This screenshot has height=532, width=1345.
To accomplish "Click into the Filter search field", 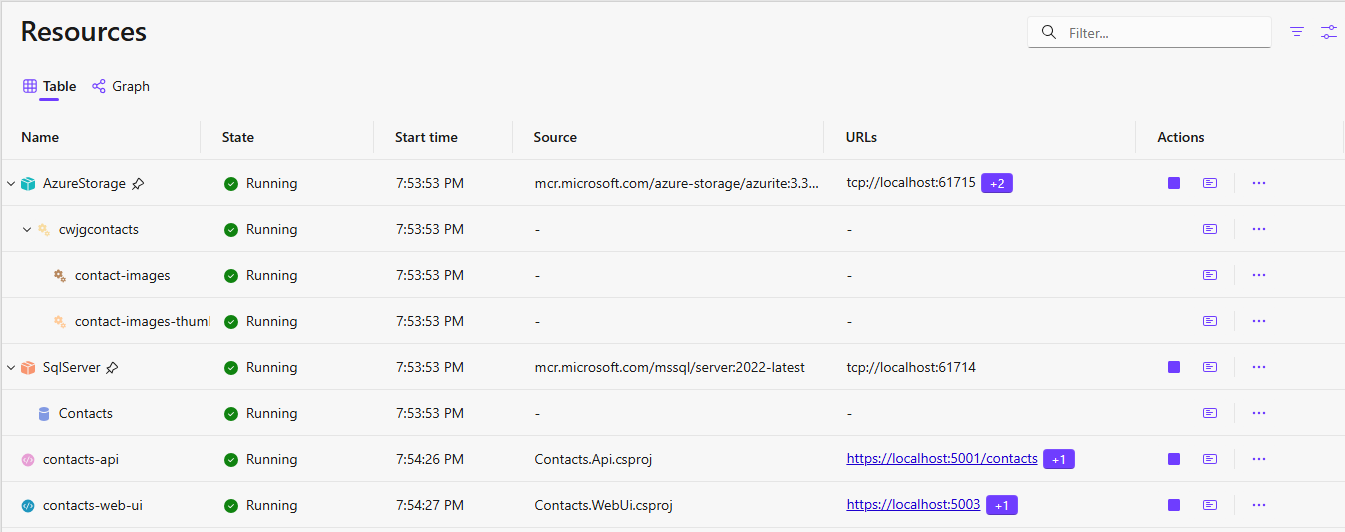I will 1150,32.
